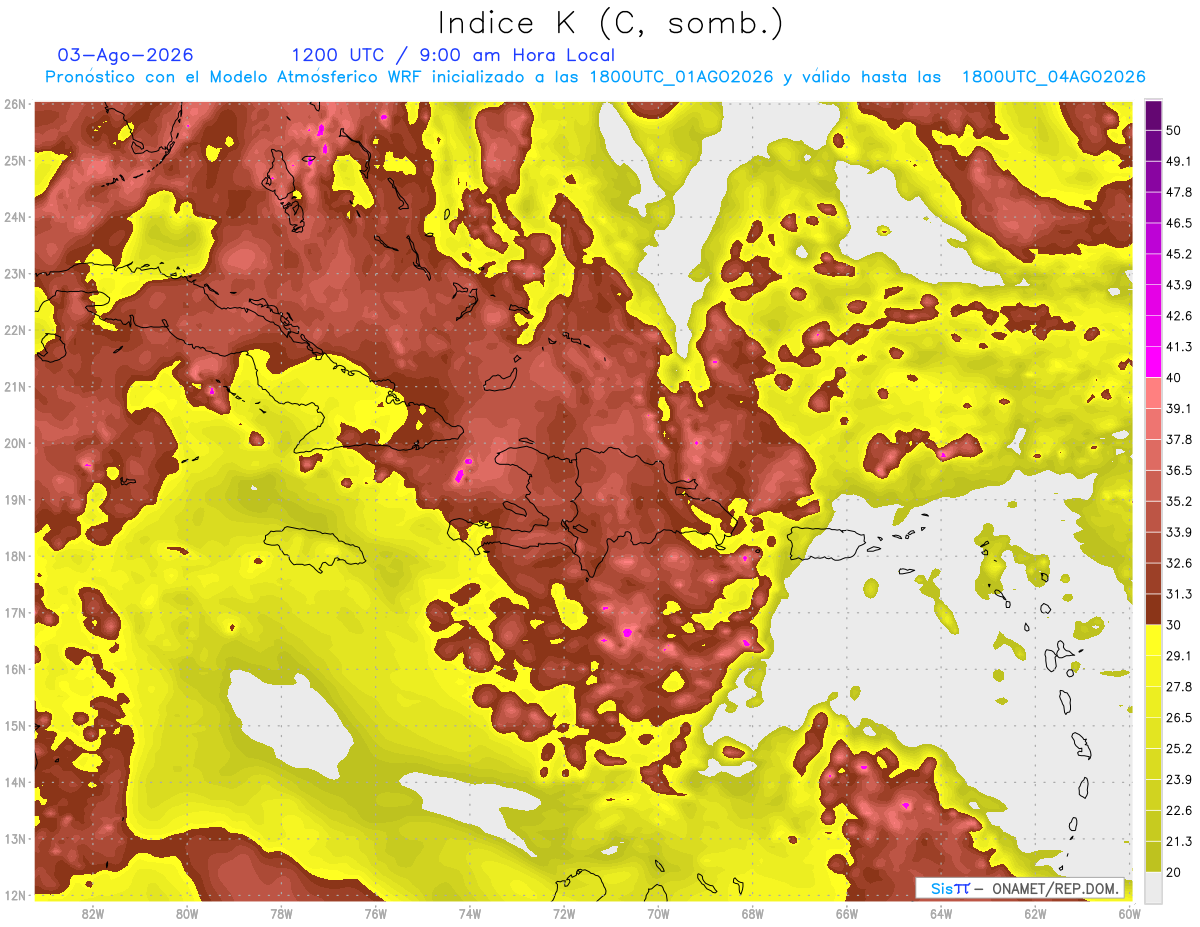Click the legend value "37.8"
This screenshot has height=927, width=1200.
1178,439
